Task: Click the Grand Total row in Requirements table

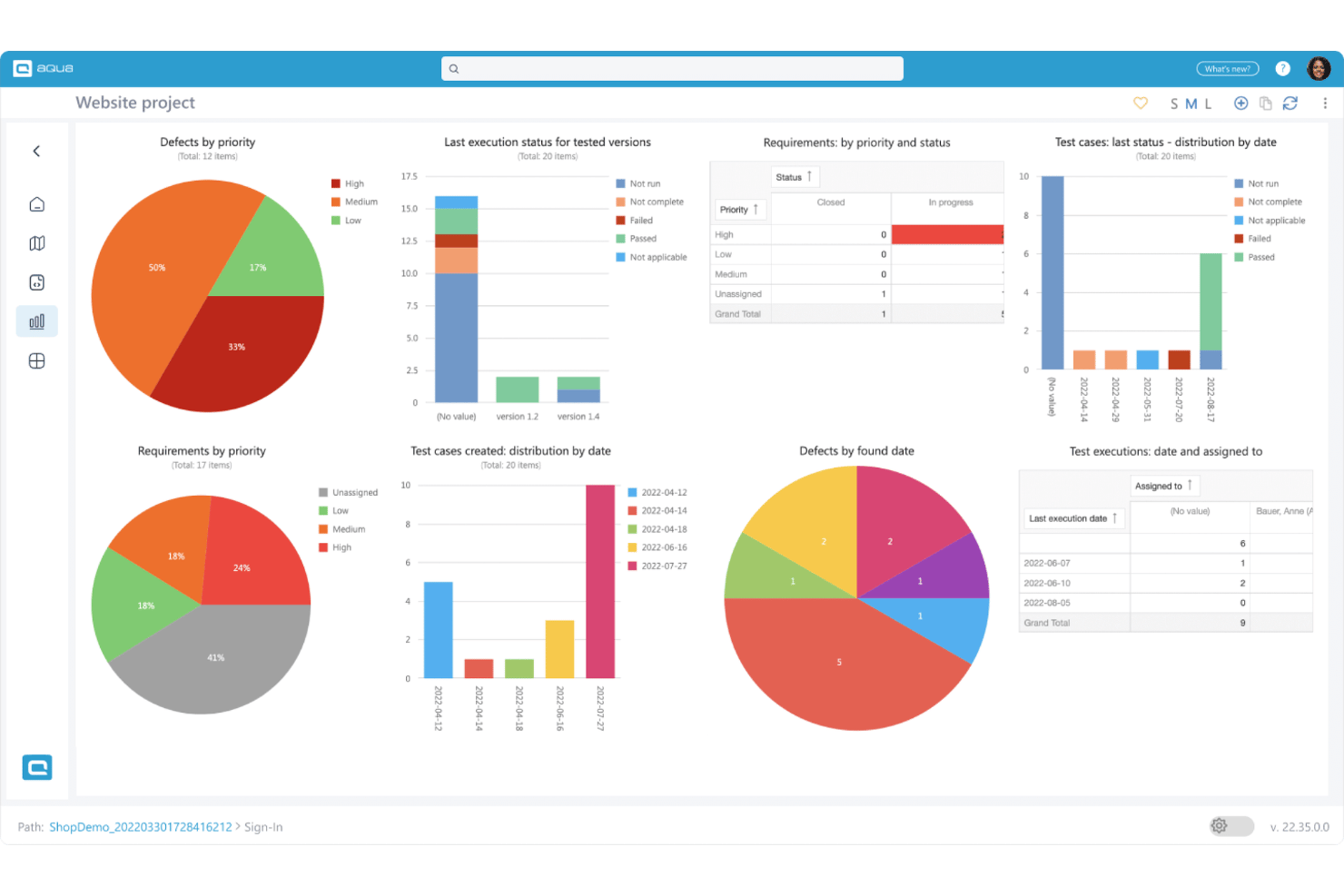Action: click(x=856, y=314)
